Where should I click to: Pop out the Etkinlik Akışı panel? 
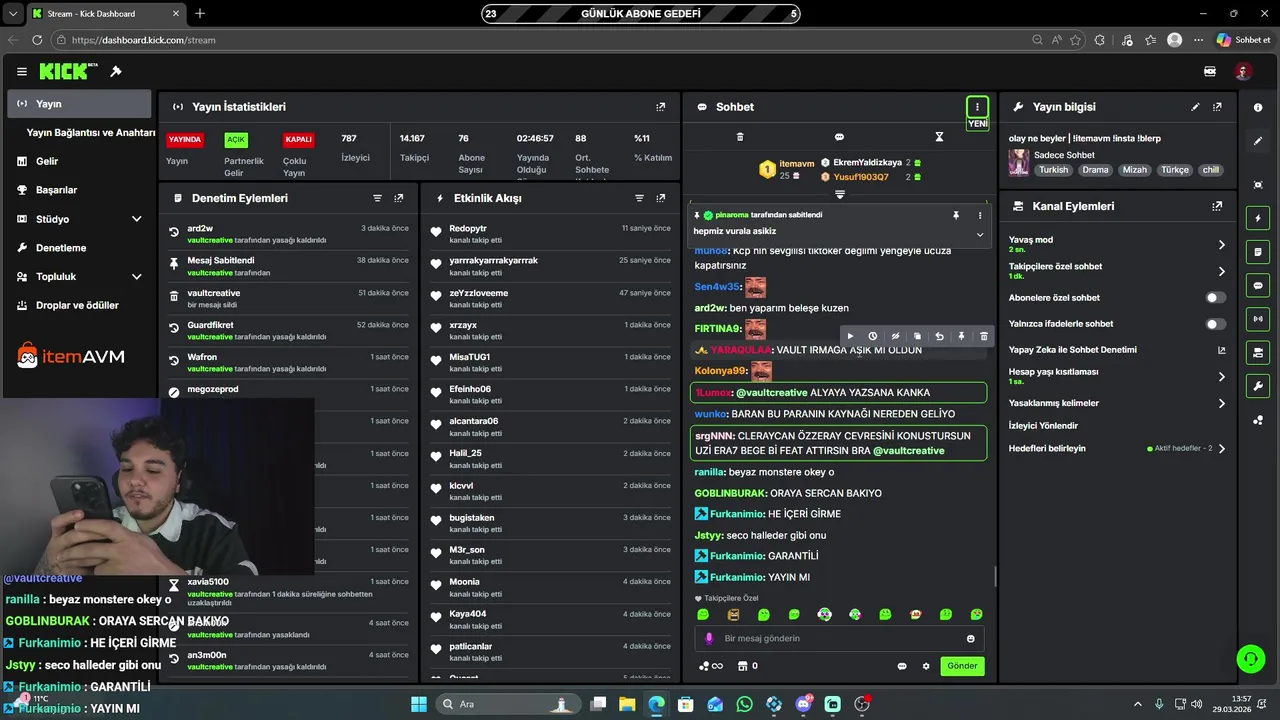660,198
